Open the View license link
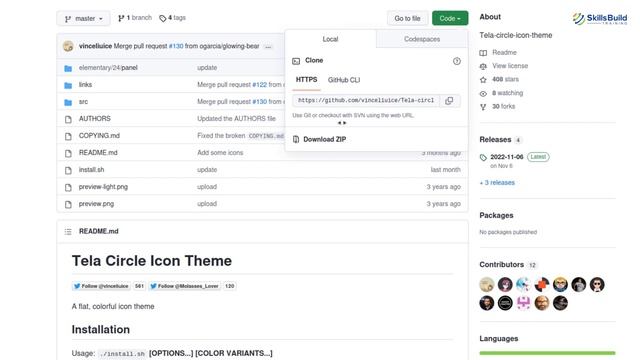The image size is (640, 360). click(510, 66)
